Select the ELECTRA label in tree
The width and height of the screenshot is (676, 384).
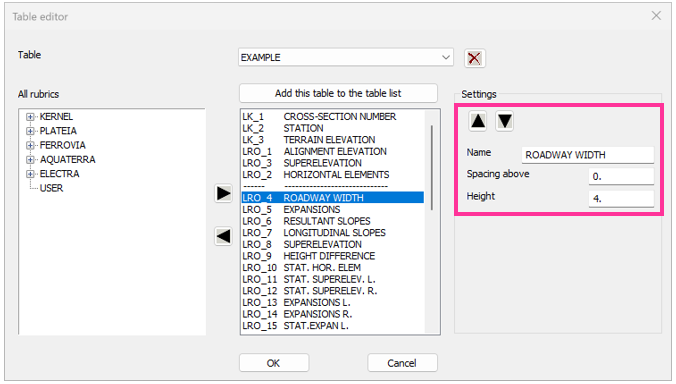pos(59,174)
